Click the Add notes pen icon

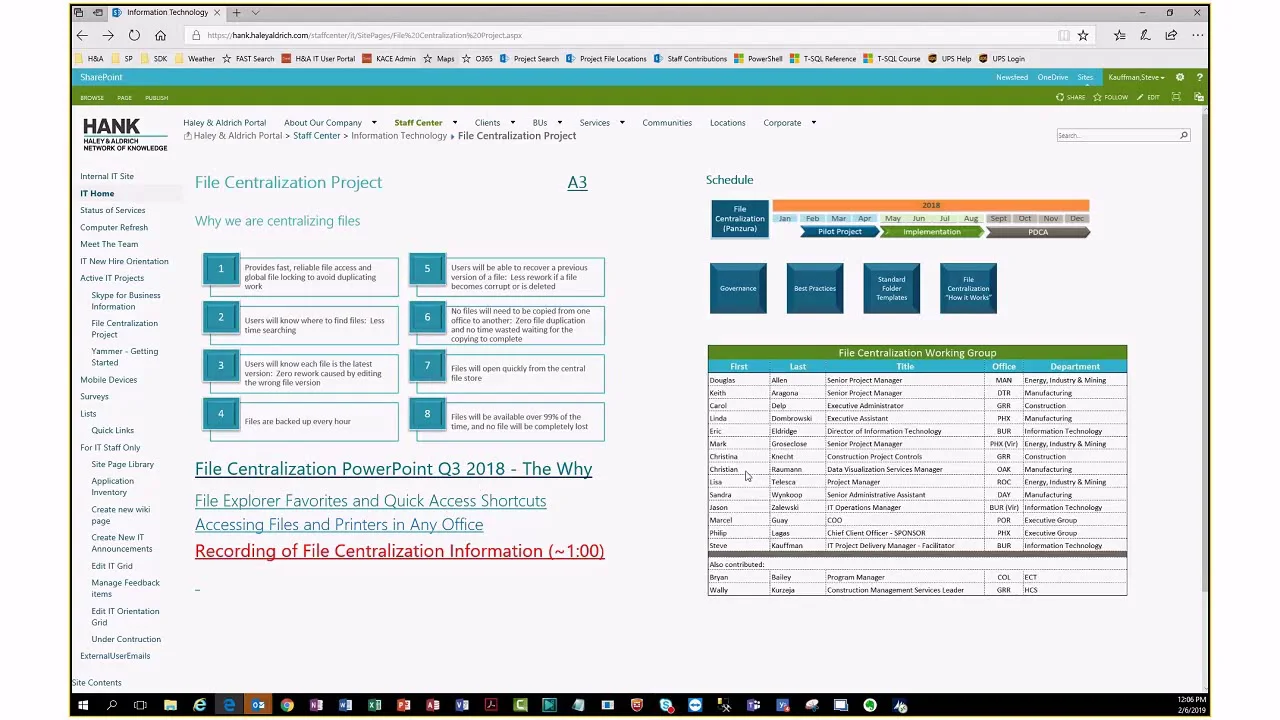pos(1145,35)
